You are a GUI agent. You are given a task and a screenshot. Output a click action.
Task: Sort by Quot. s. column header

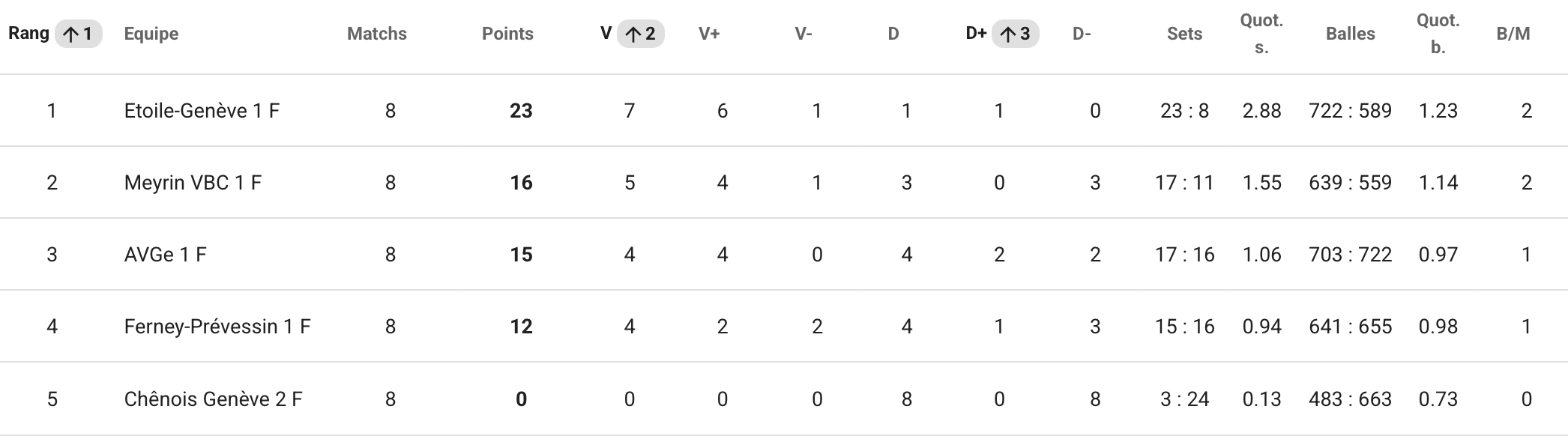click(x=1261, y=34)
